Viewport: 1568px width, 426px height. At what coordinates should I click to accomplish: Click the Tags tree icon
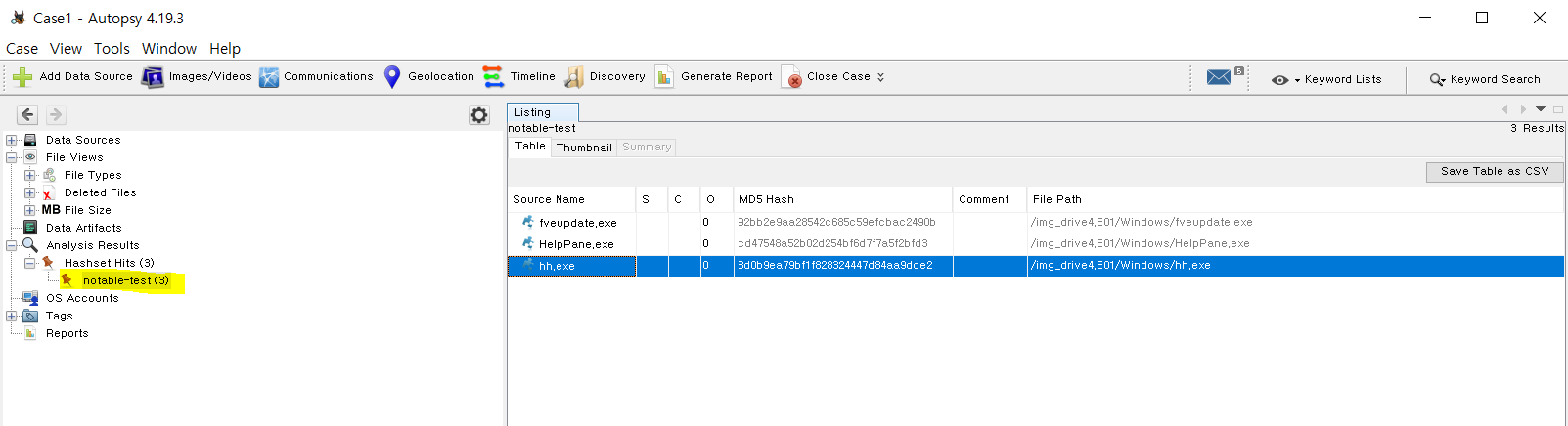pos(30,316)
